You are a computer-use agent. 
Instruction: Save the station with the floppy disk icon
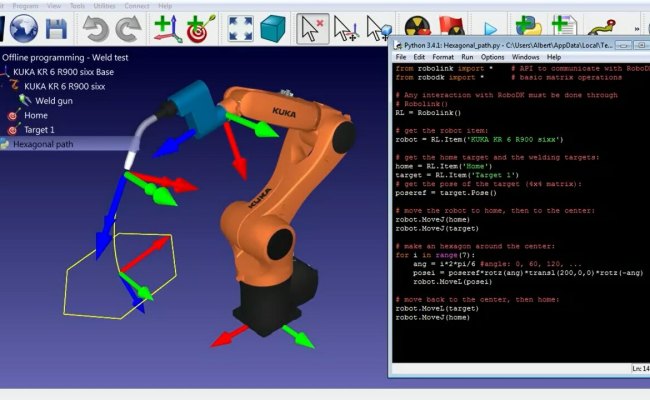(x=56, y=29)
